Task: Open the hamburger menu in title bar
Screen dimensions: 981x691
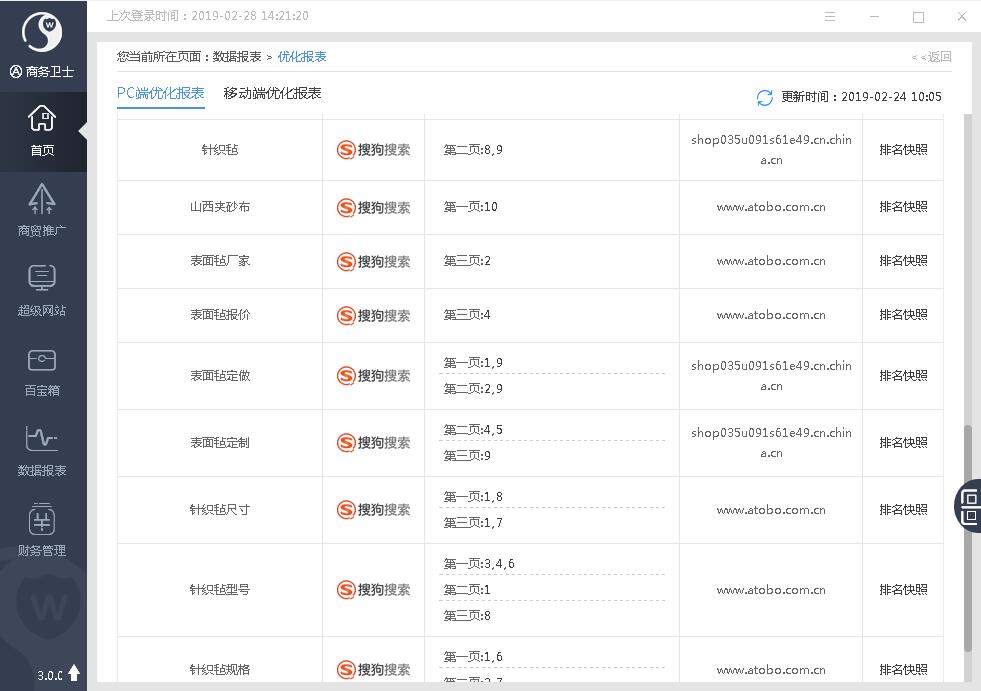Action: 830,17
